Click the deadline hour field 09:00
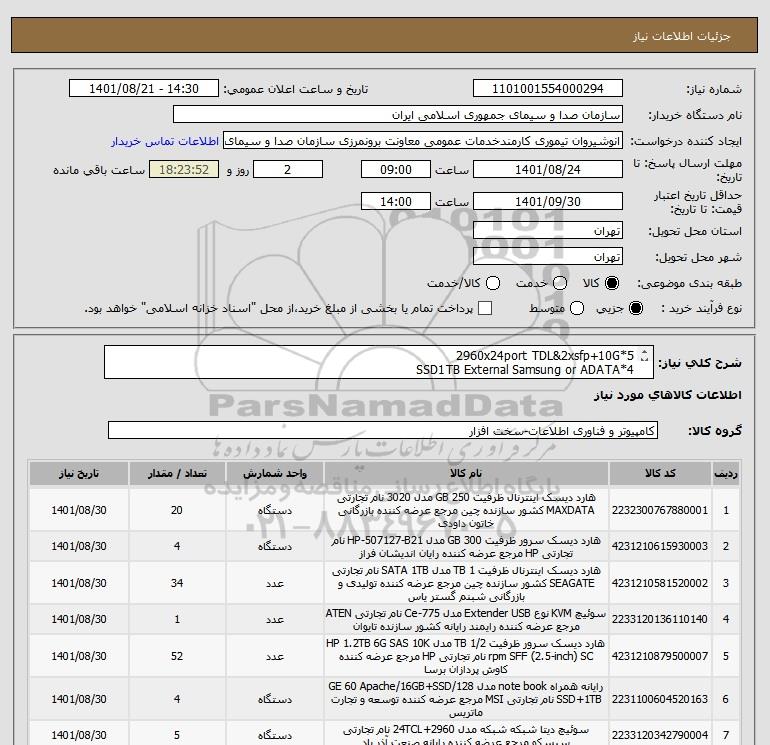This screenshot has height=745, width=770. coord(396,170)
